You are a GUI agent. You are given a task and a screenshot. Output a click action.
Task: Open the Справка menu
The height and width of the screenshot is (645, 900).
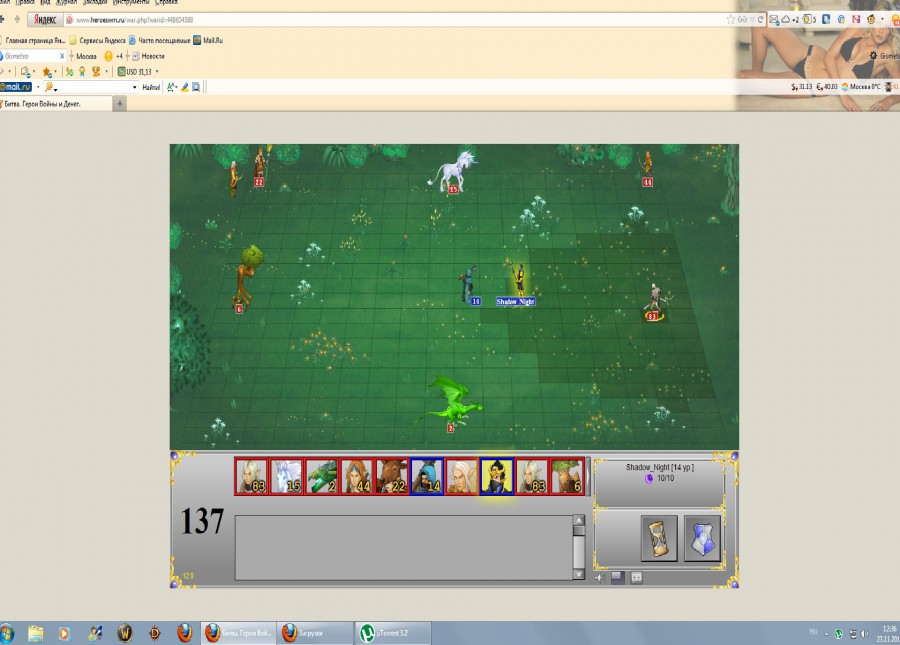[166, 2]
